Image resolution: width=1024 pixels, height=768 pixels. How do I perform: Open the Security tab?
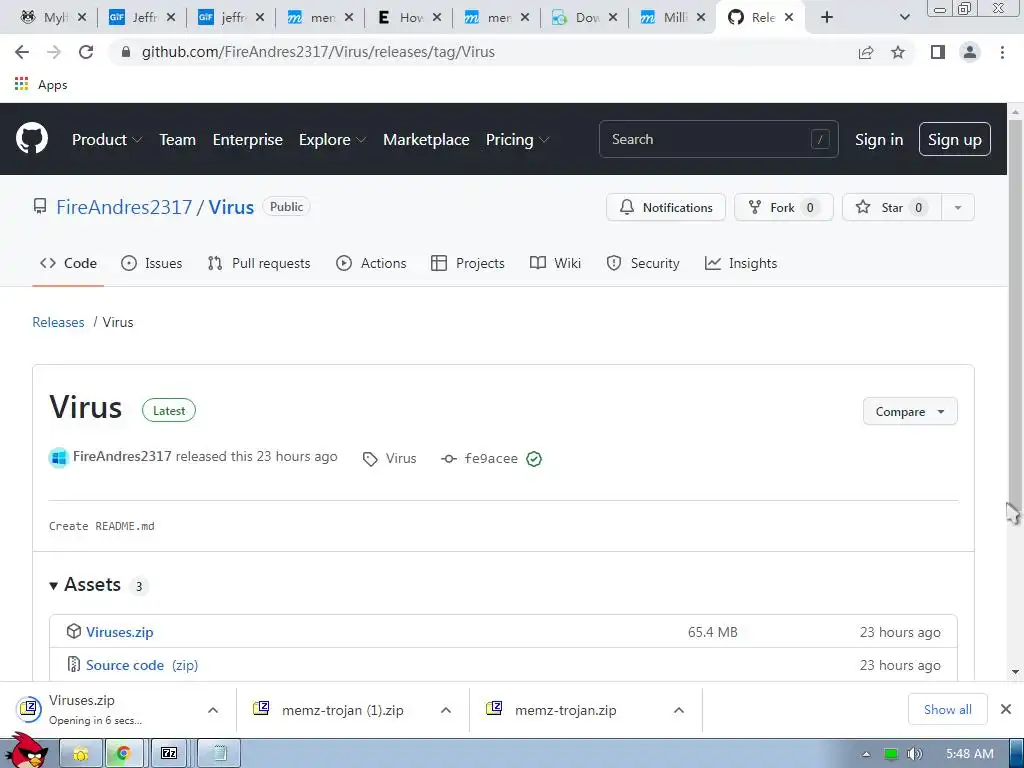(643, 263)
